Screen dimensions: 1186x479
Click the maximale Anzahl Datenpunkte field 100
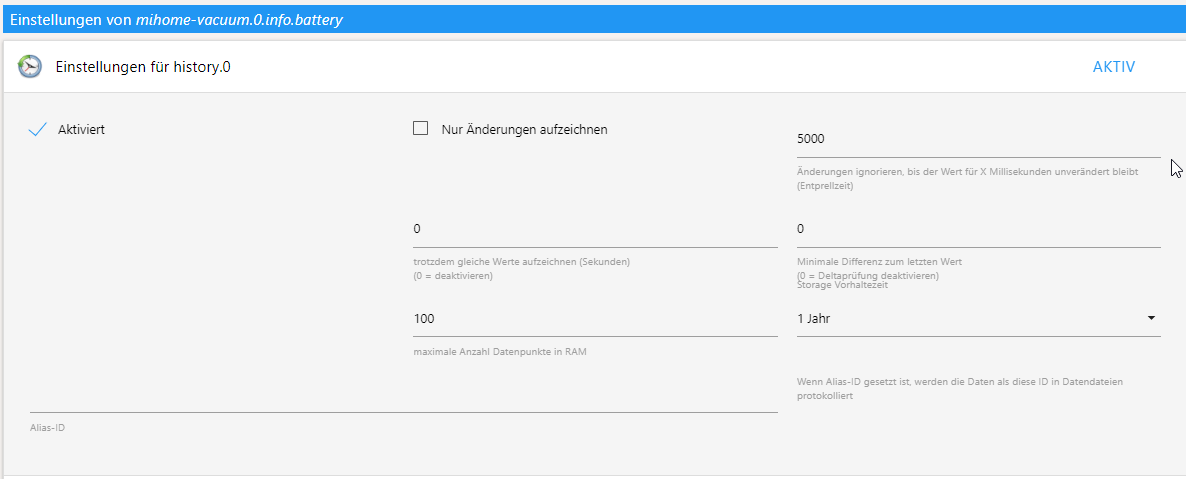pos(595,319)
